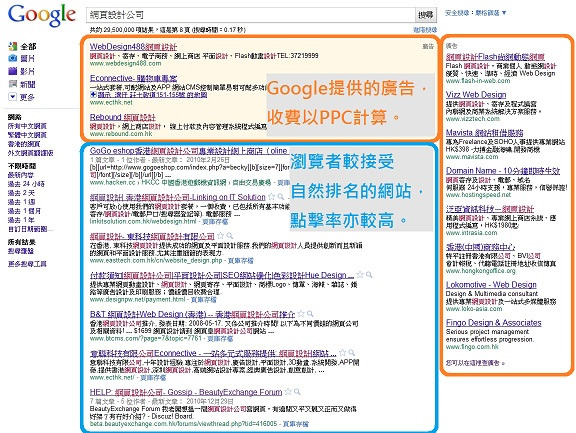Image resolution: width=576 pixels, height=433 pixels.
Task: Preview the Linking on IT Solution result with magnifier
Action: click(x=281, y=196)
